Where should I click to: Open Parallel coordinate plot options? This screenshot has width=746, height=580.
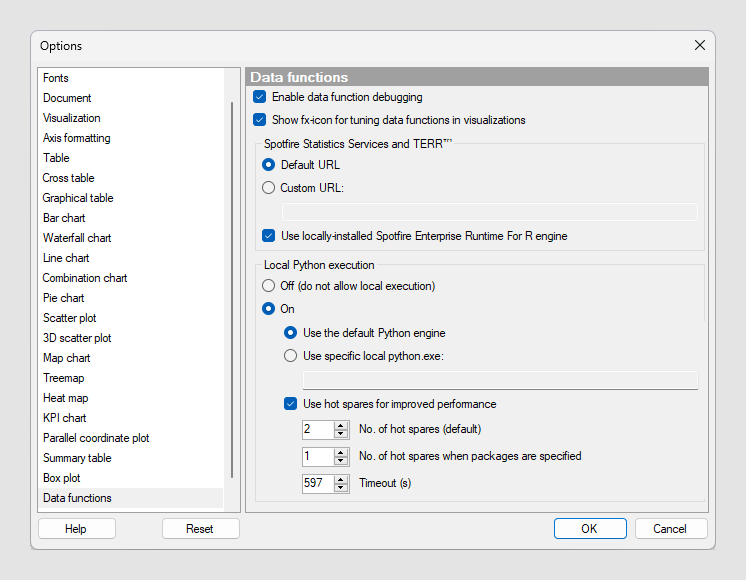point(130,438)
